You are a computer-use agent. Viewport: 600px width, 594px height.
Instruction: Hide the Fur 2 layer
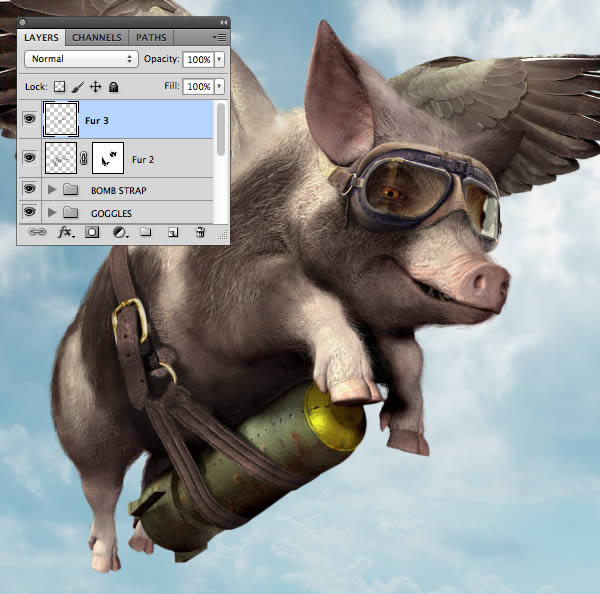(29, 157)
